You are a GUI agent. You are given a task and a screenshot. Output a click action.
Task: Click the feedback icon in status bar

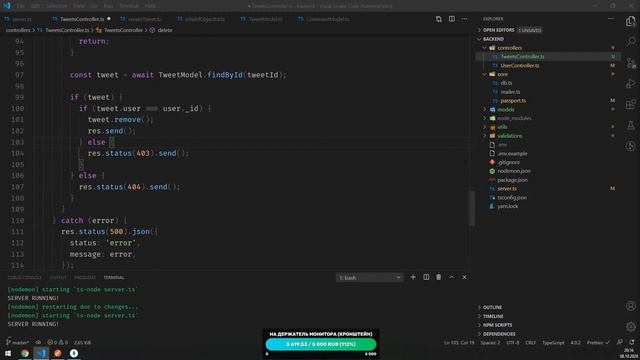pos(620,342)
